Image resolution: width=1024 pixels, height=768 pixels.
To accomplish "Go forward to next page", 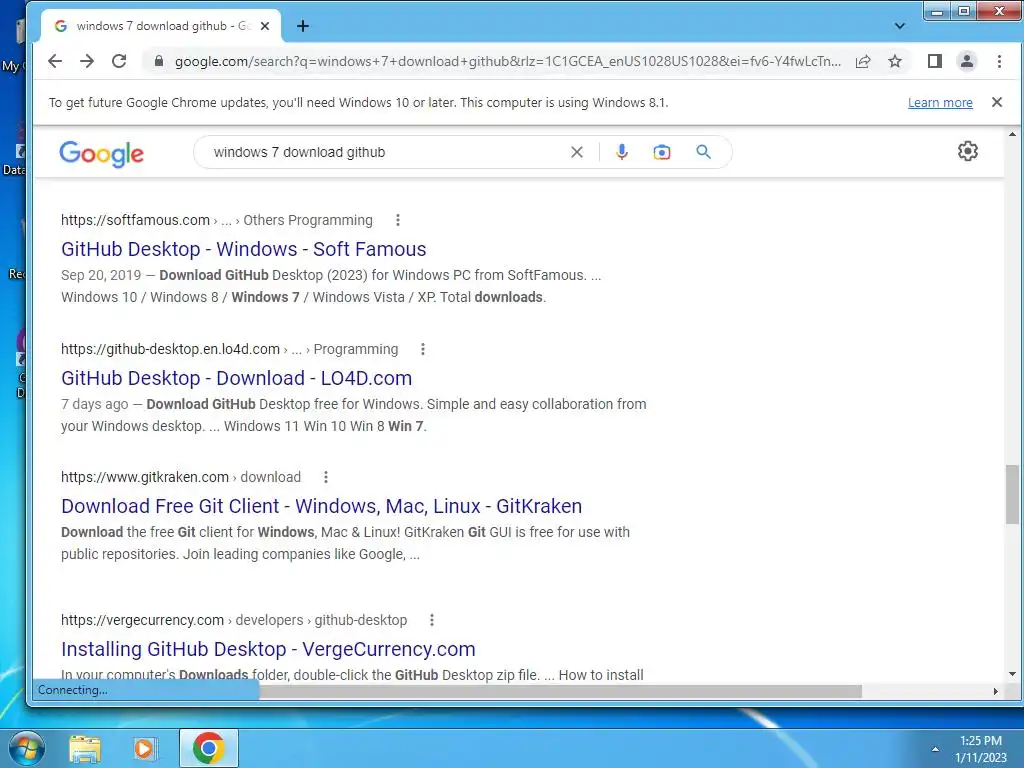I will click(87, 61).
